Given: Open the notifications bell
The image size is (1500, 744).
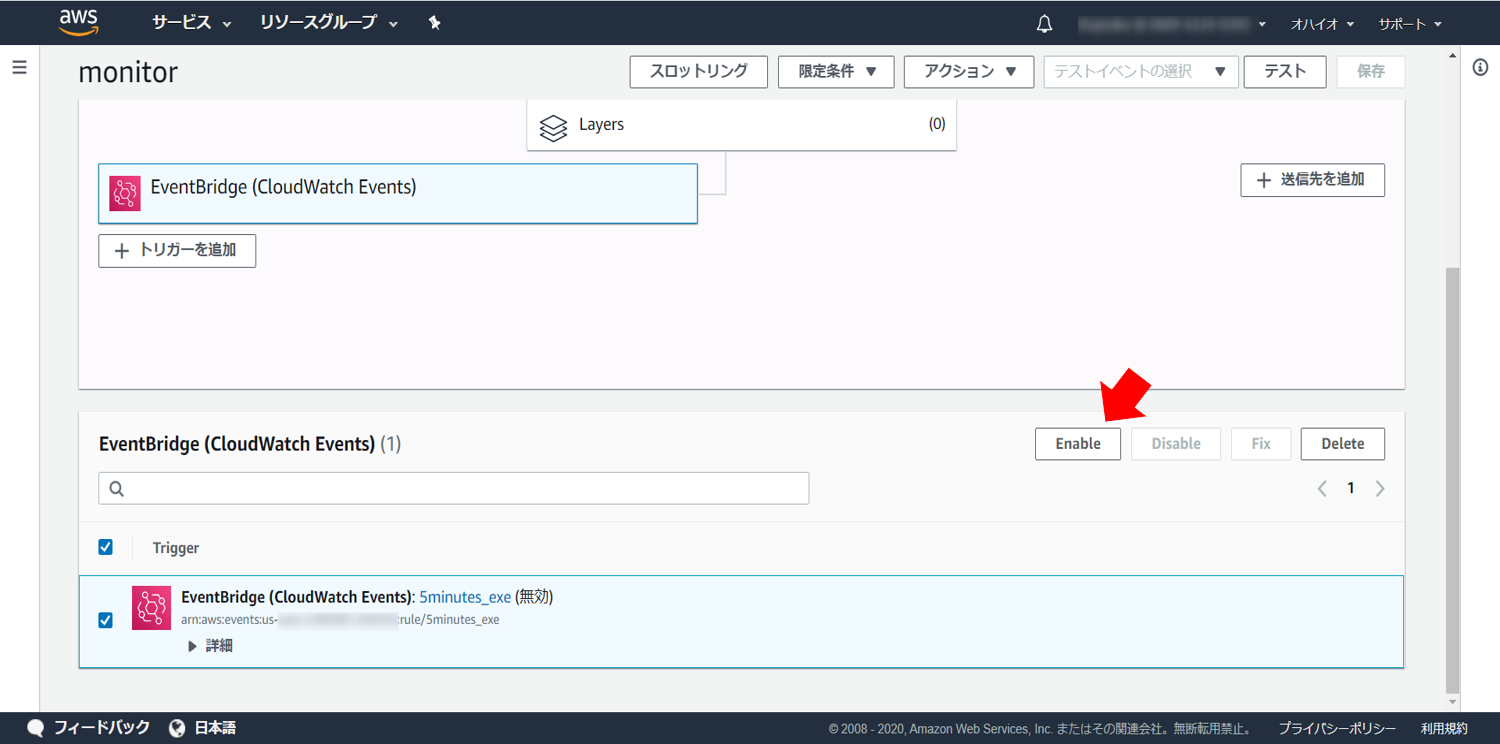Looking at the screenshot, I should point(1044,23).
